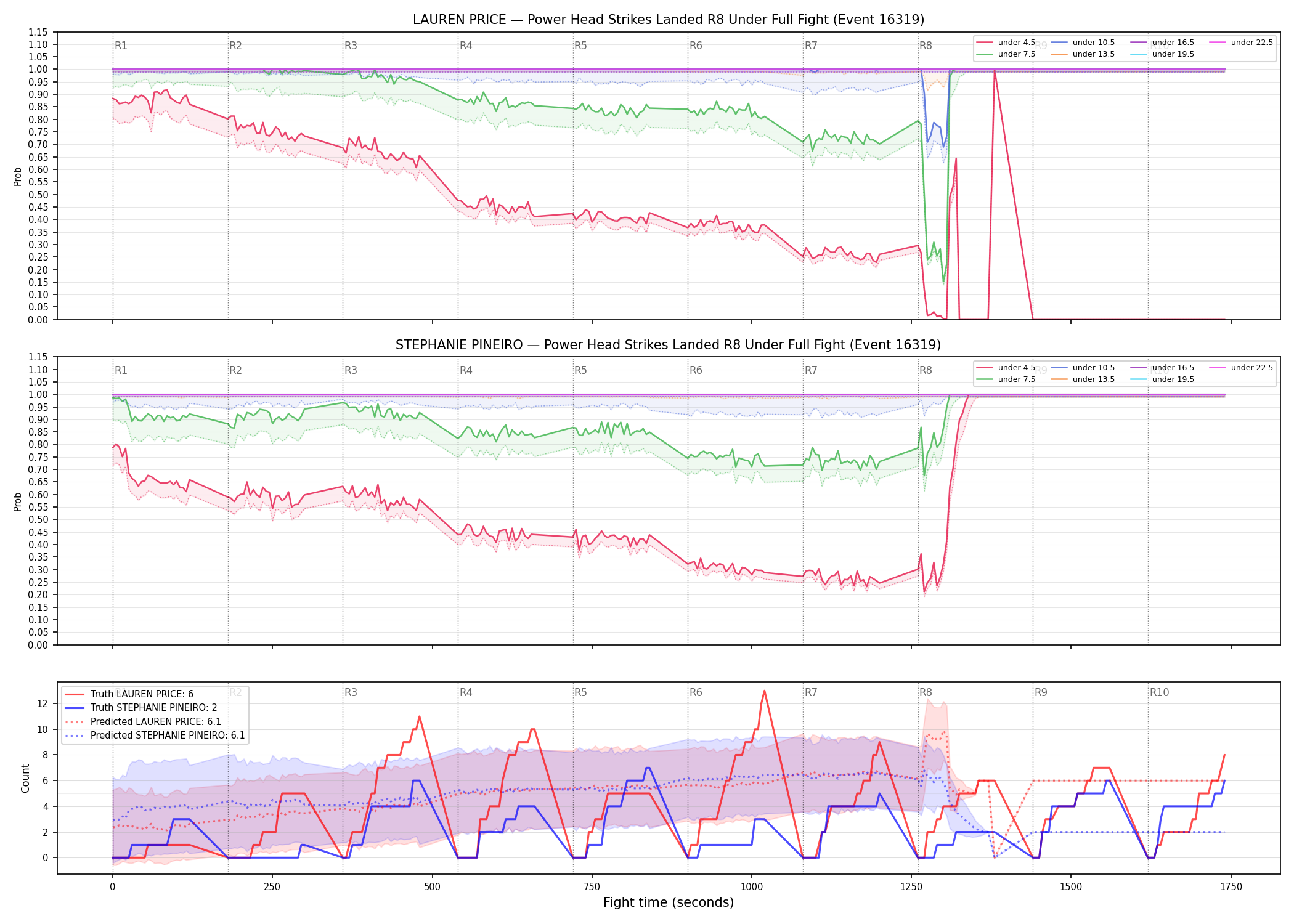The image size is (1294, 924).
Task: Click the R6 round label in Stephanie Pineiro chart
Action: [x=696, y=370]
